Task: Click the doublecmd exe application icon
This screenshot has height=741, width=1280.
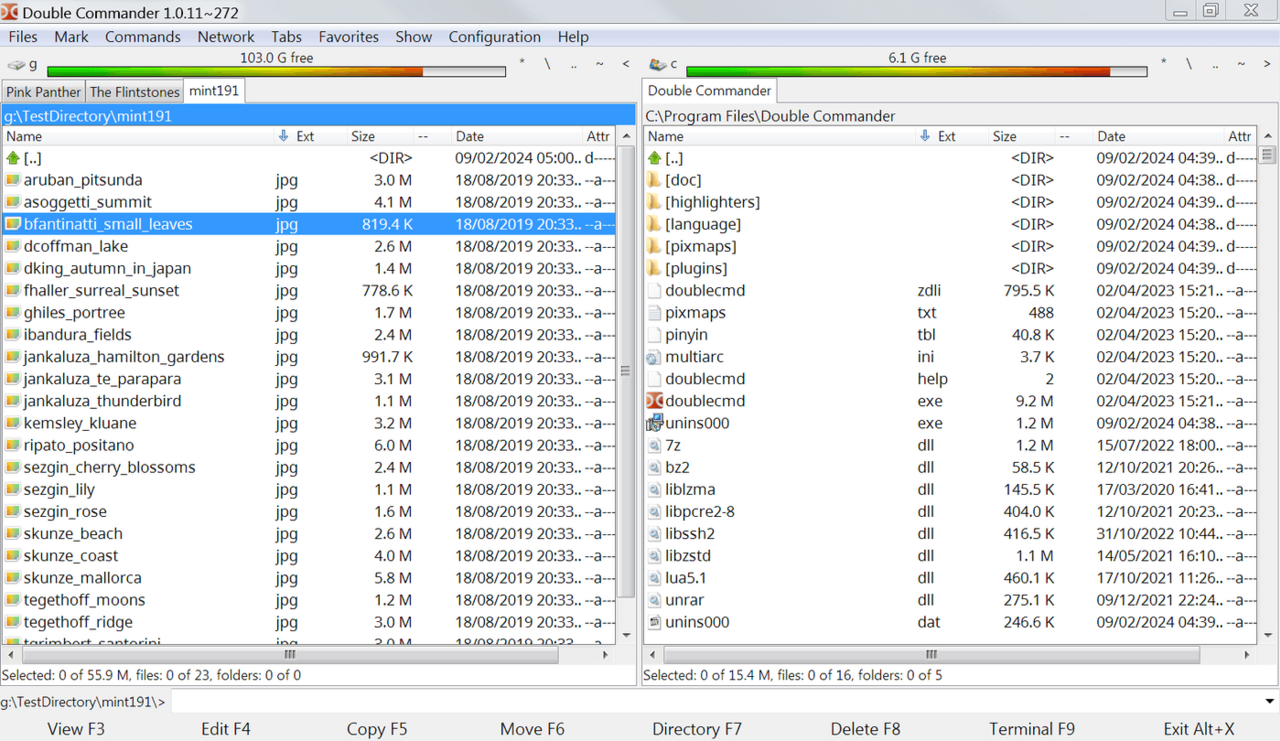Action: 654,401
